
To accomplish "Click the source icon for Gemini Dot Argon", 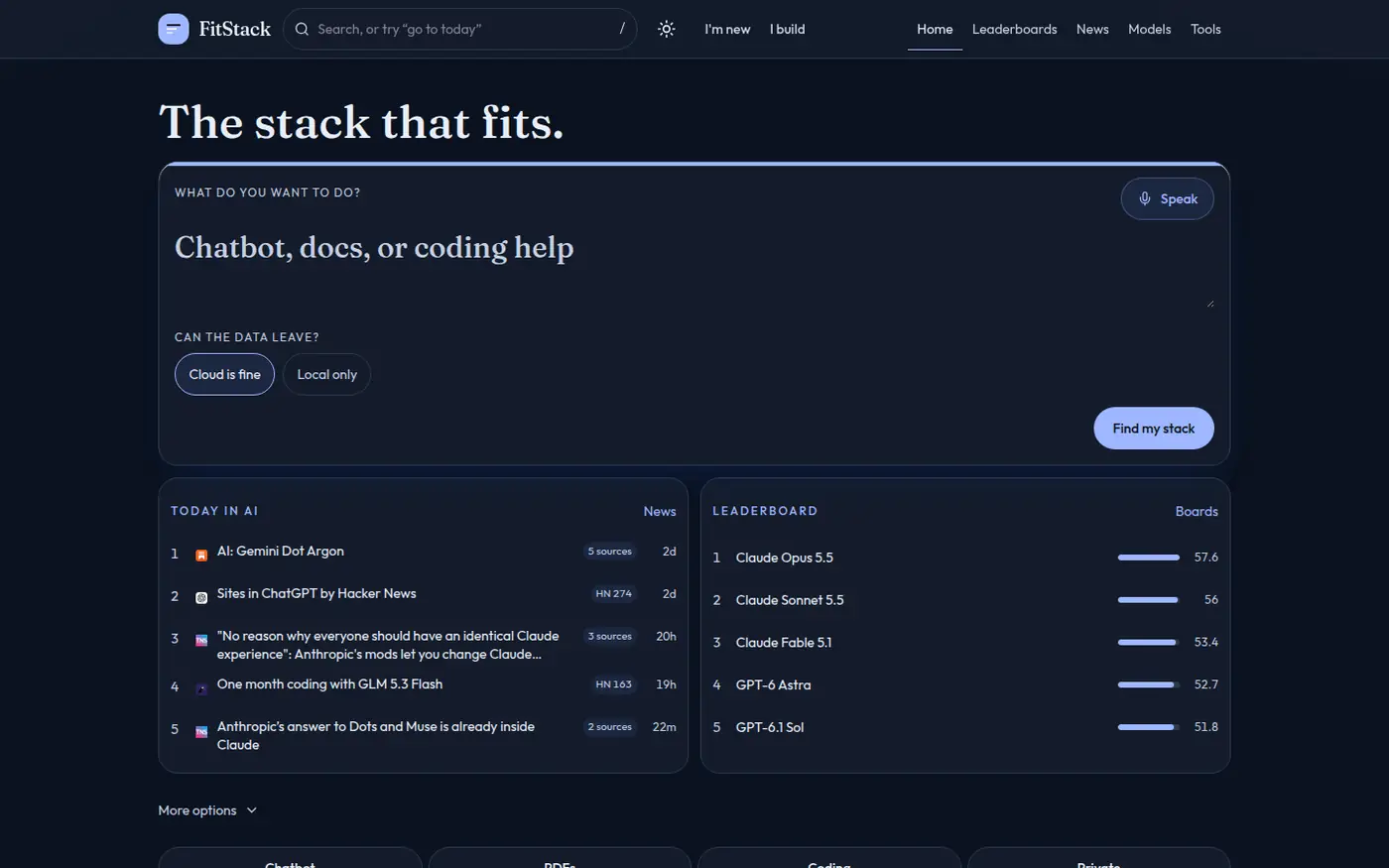I will click(x=201, y=556).
